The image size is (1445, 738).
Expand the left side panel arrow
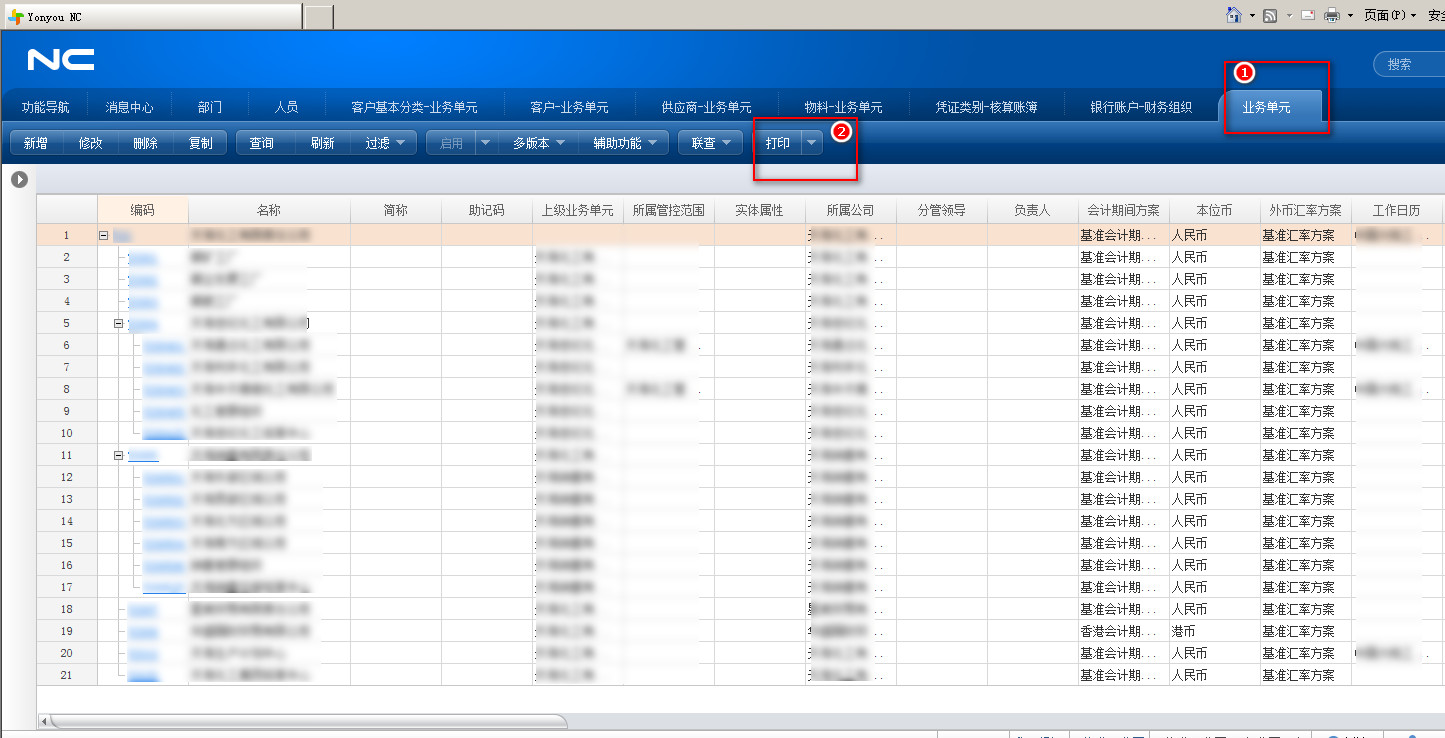(18, 180)
